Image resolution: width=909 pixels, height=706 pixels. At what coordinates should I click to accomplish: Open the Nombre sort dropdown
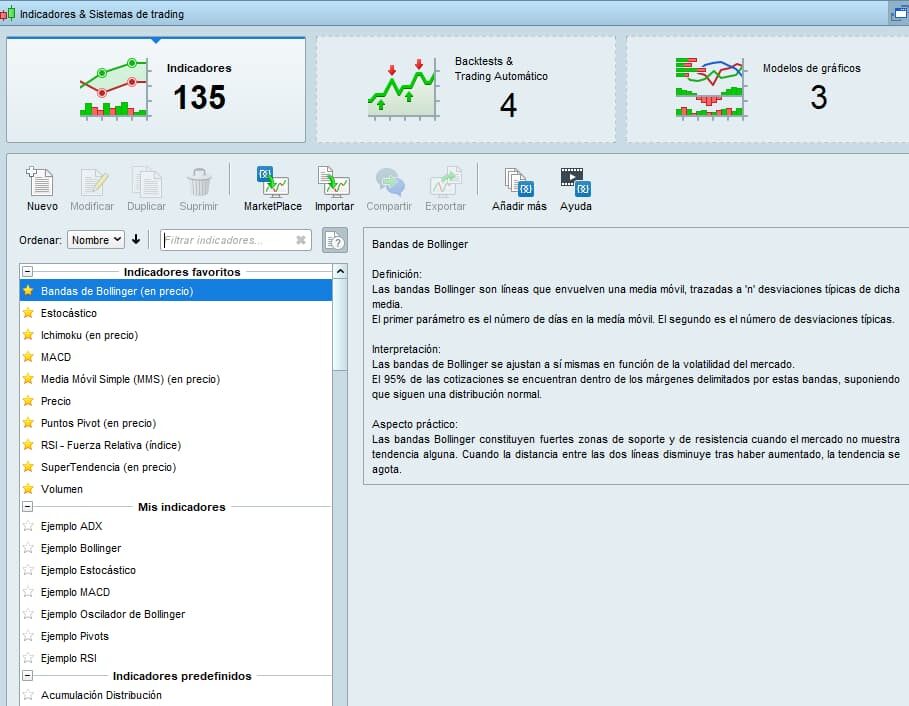point(96,239)
